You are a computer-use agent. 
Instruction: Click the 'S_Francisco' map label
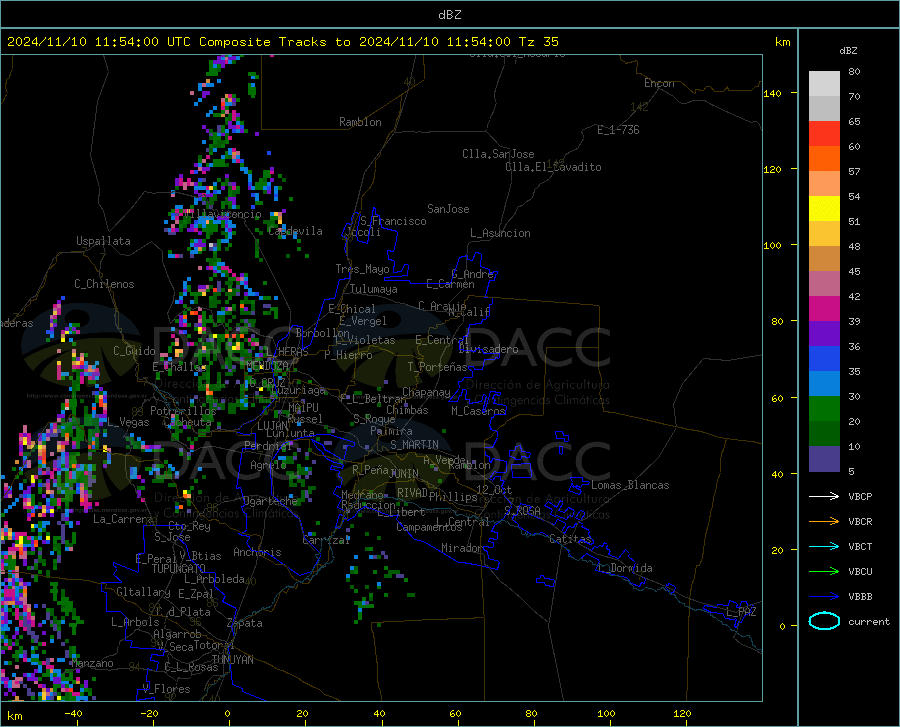(x=393, y=221)
